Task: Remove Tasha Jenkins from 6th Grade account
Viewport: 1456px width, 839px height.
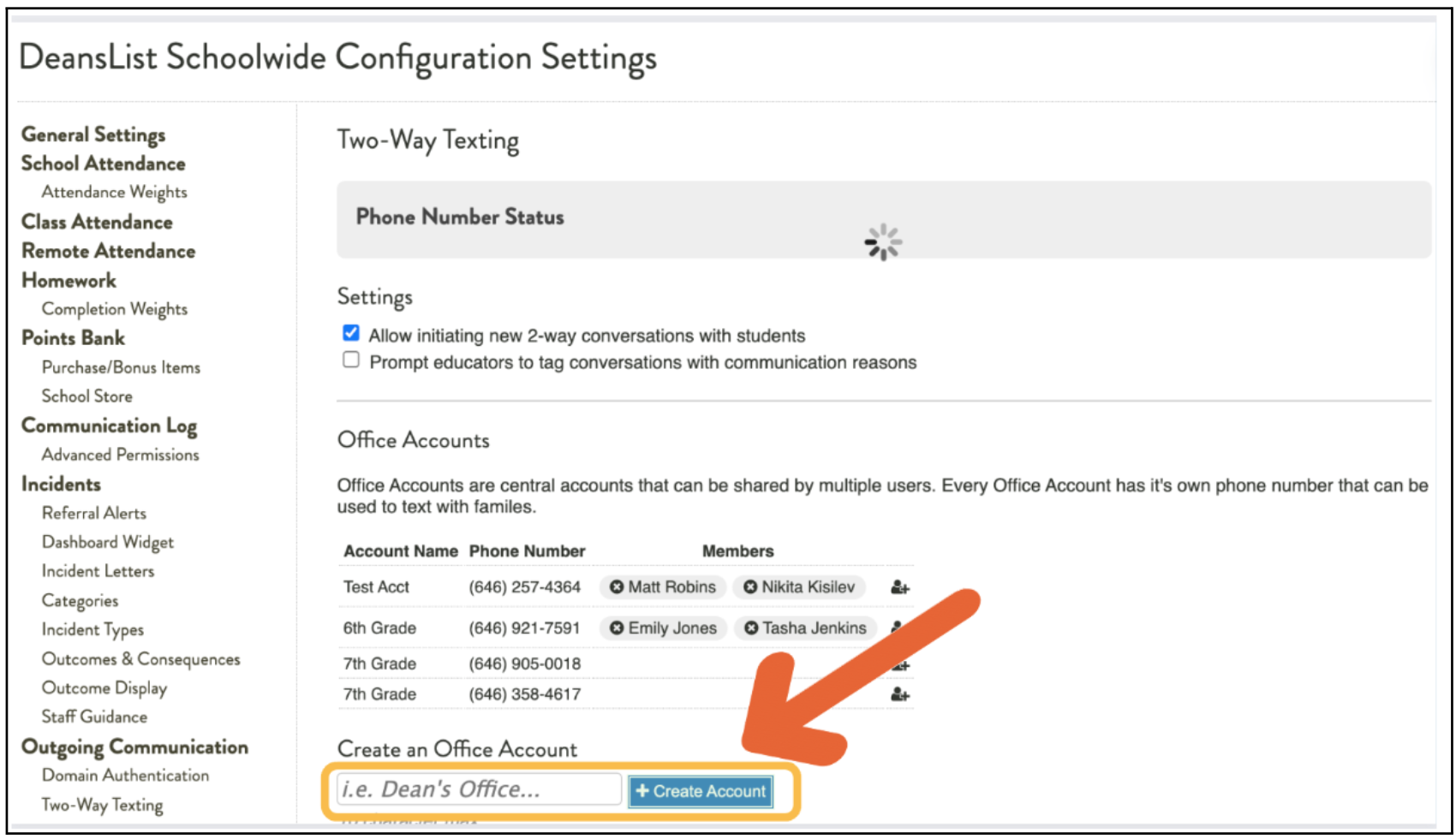Action: [751, 628]
